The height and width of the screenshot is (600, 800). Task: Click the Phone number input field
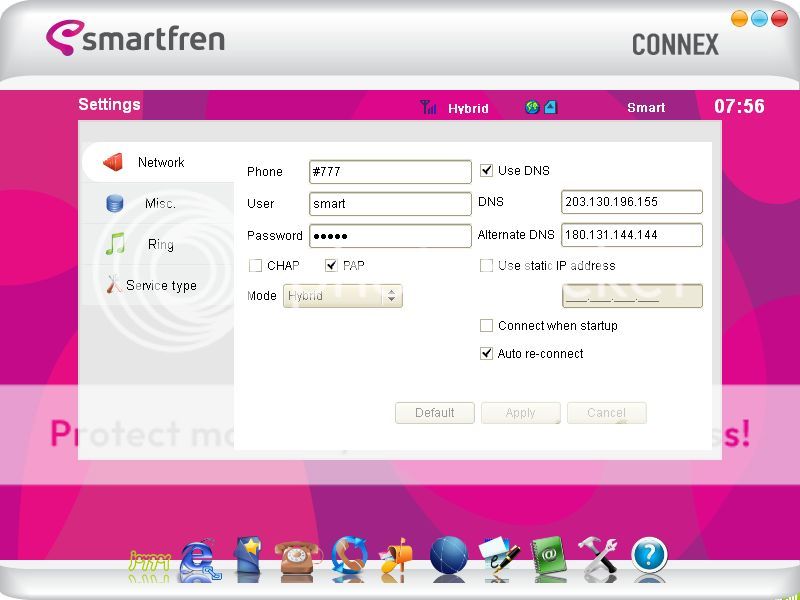390,172
